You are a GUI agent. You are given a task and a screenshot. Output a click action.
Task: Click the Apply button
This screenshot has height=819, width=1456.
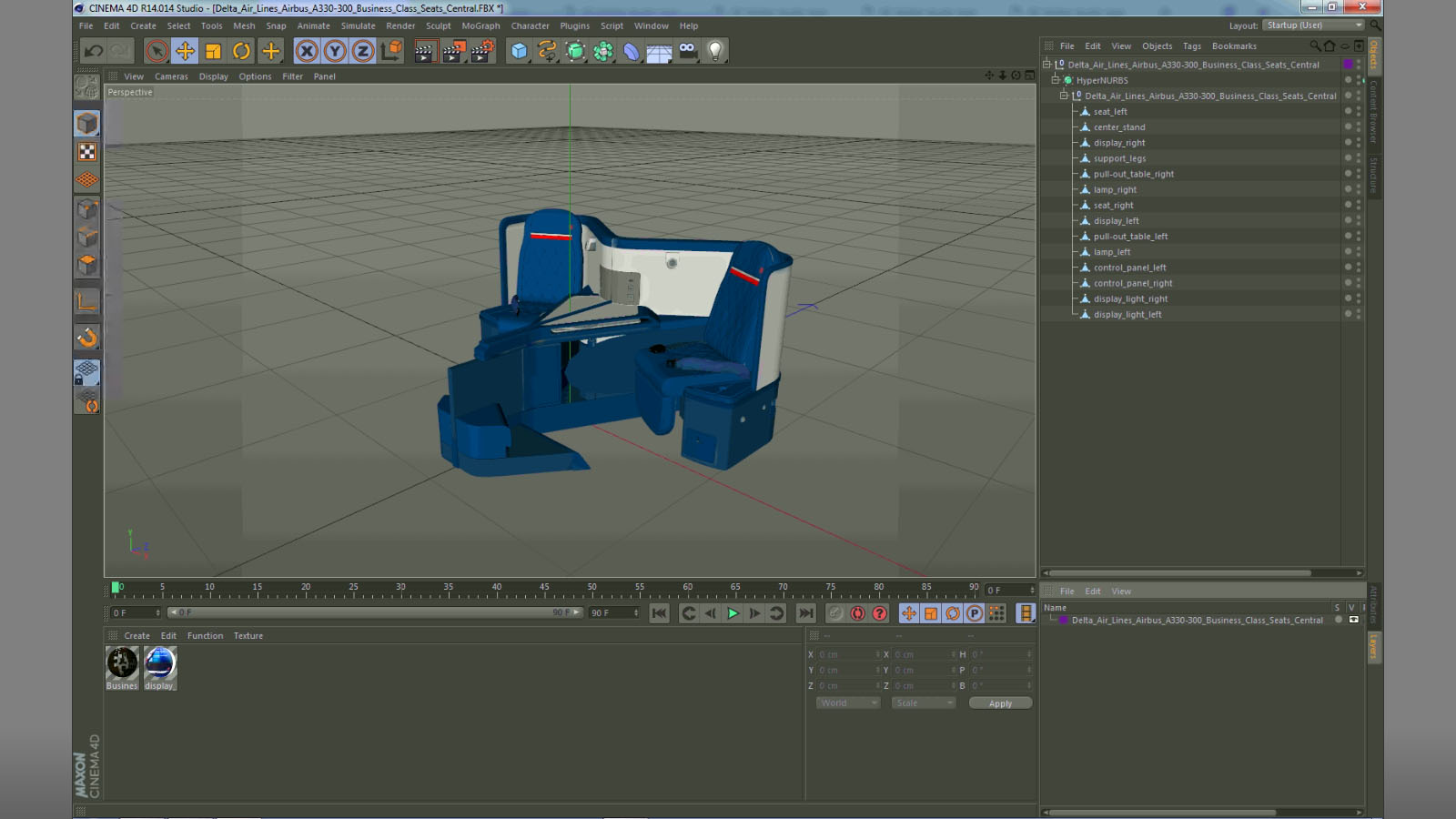(1000, 703)
